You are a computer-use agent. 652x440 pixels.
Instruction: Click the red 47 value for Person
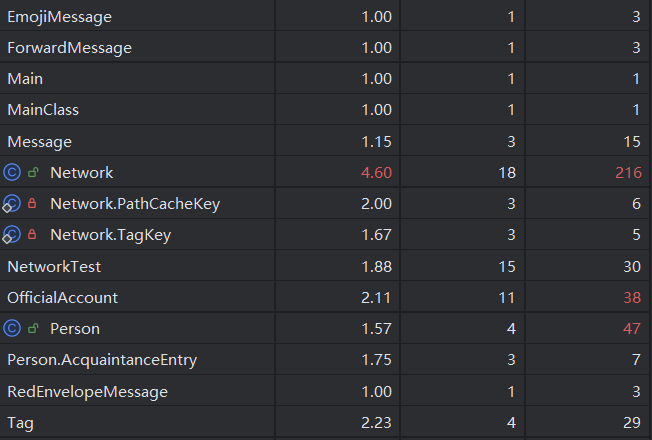coord(632,329)
